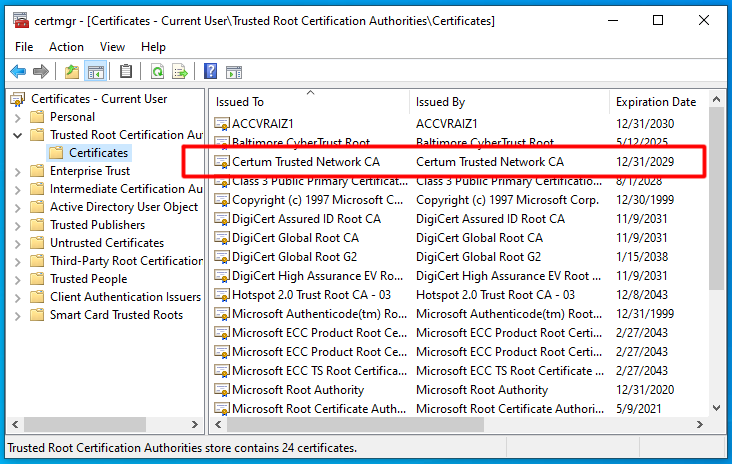Screen dimensions: 732x464
Task: Expand the Enterprise Trust node
Action: pyautogui.click(x=18, y=171)
